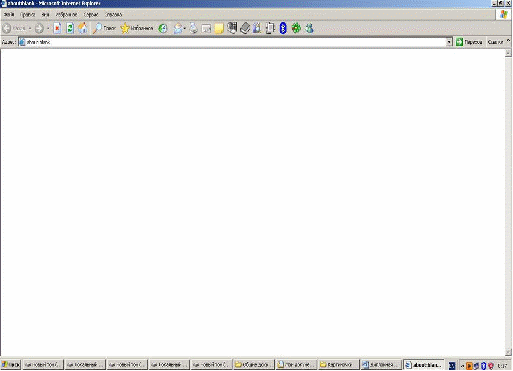
Task: Refresh the page using the green arrows icon
Action: [x=70, y=28]
